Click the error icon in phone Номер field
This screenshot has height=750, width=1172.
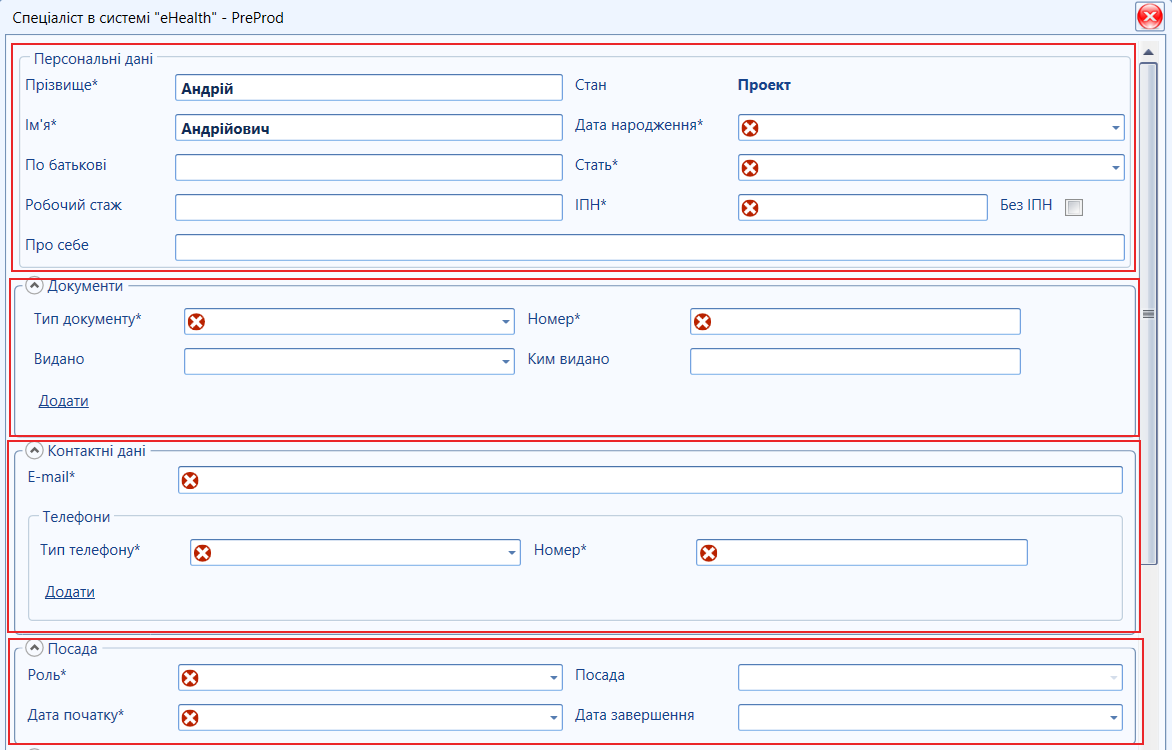708,553
